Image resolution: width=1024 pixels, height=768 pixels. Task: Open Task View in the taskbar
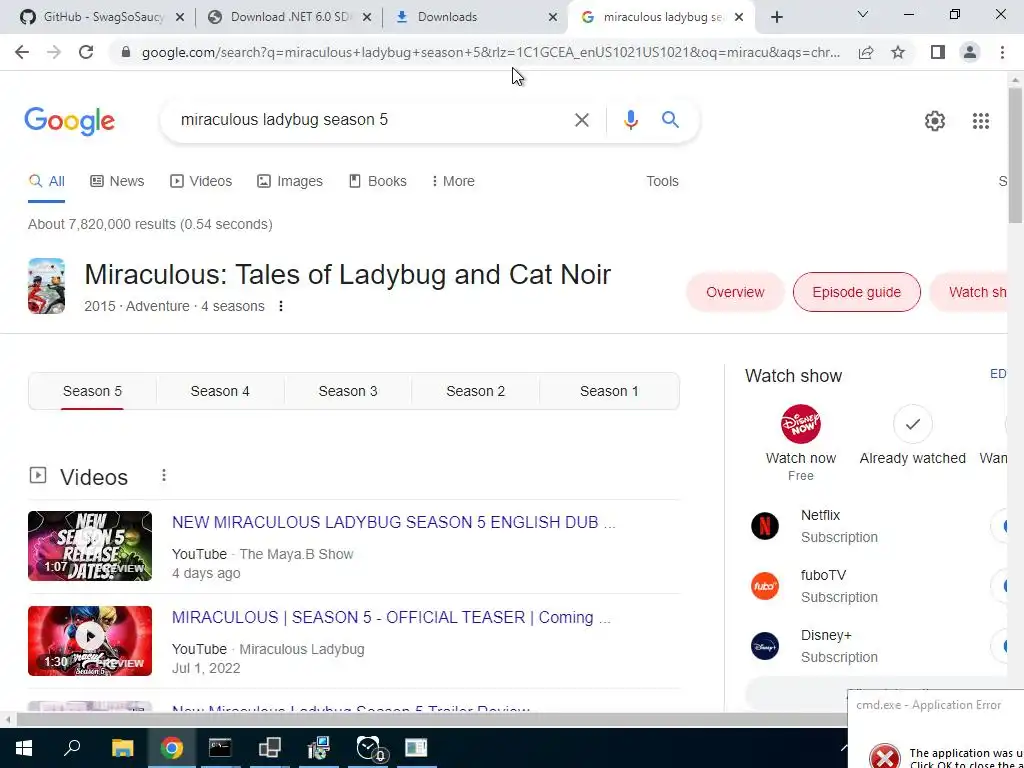[269, 748]
